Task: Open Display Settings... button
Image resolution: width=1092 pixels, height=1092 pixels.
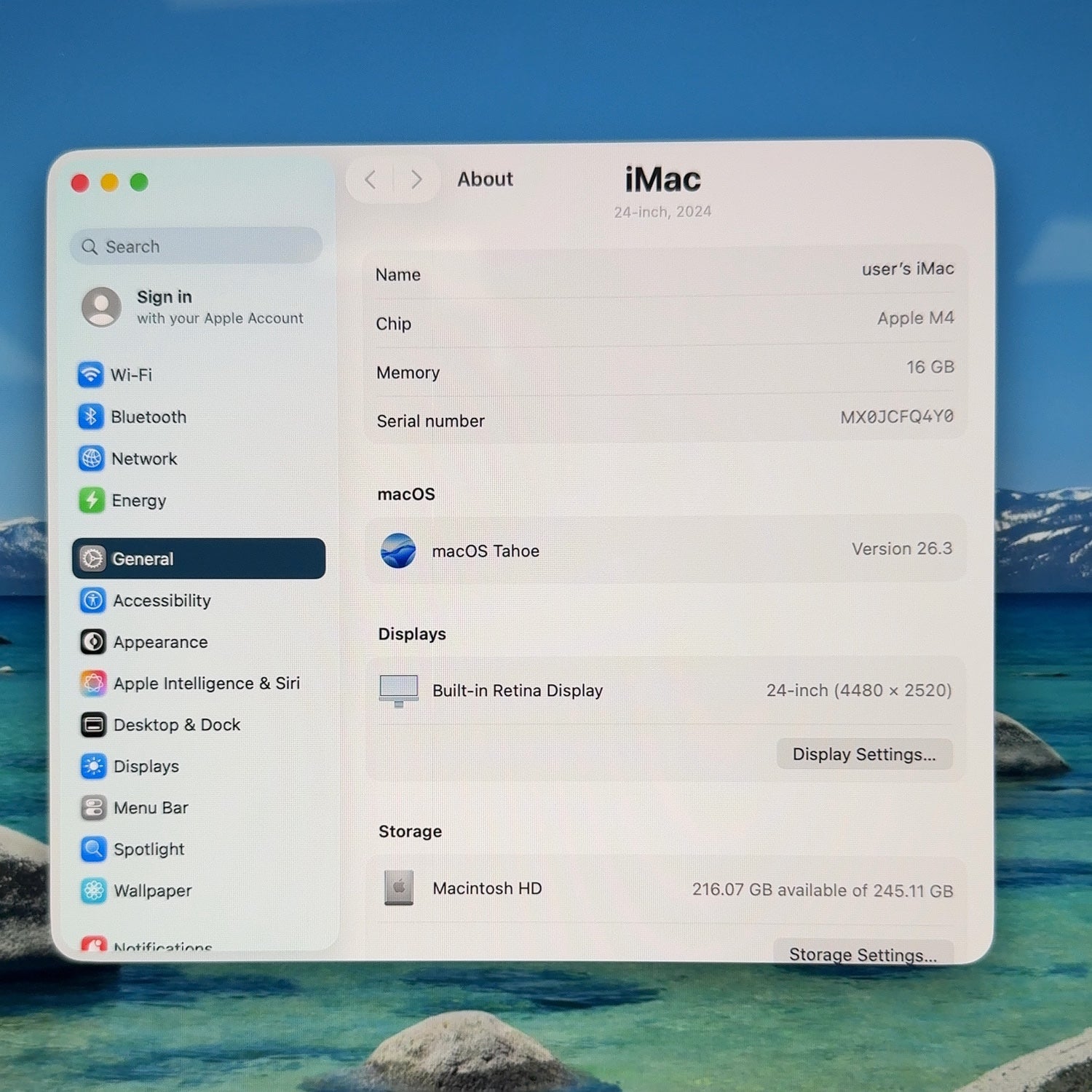Action: tap(864, 754)
